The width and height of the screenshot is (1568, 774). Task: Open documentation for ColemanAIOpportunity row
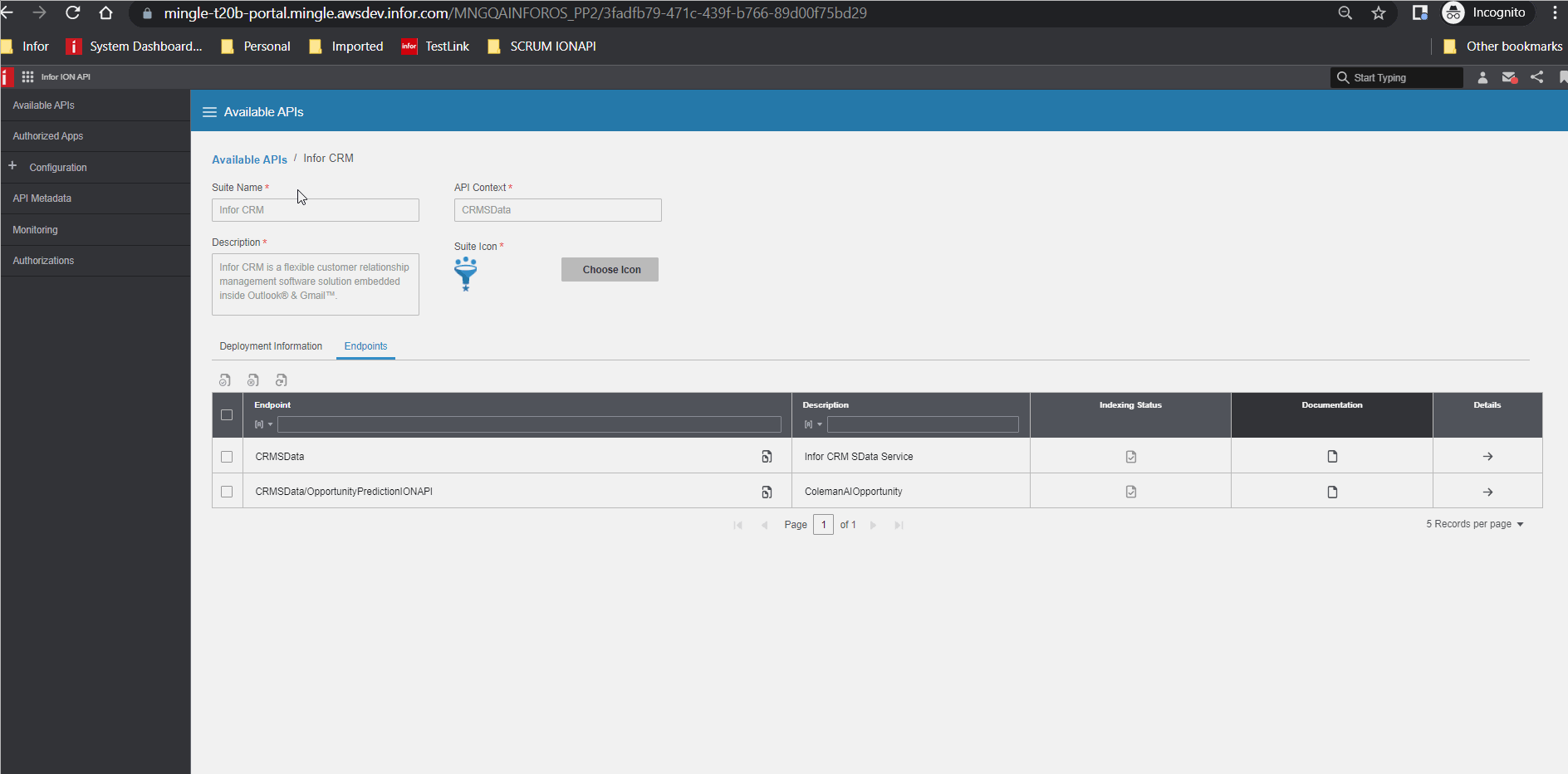1332,492
